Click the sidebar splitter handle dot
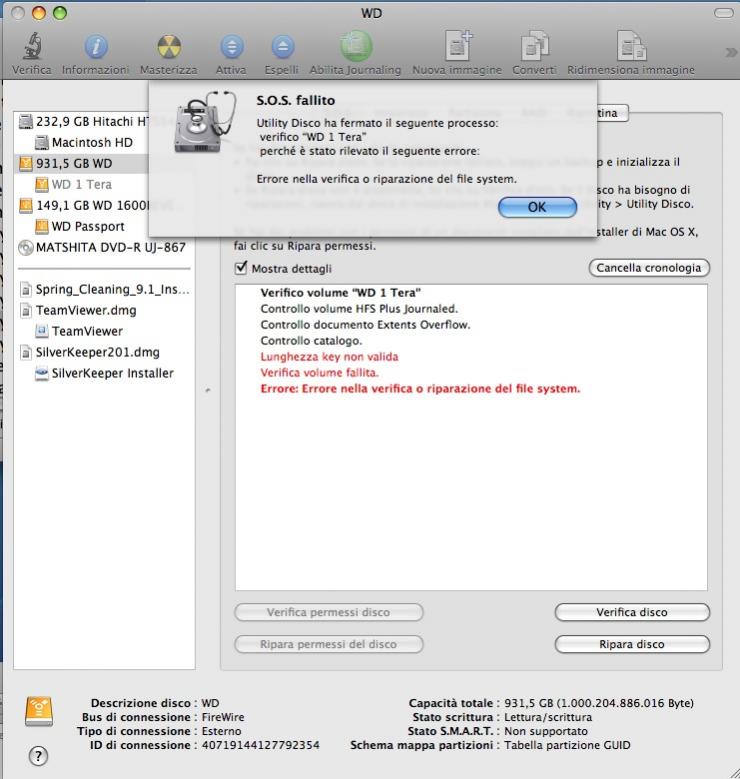Screen dimensions: 740x779 click(208, 390)
